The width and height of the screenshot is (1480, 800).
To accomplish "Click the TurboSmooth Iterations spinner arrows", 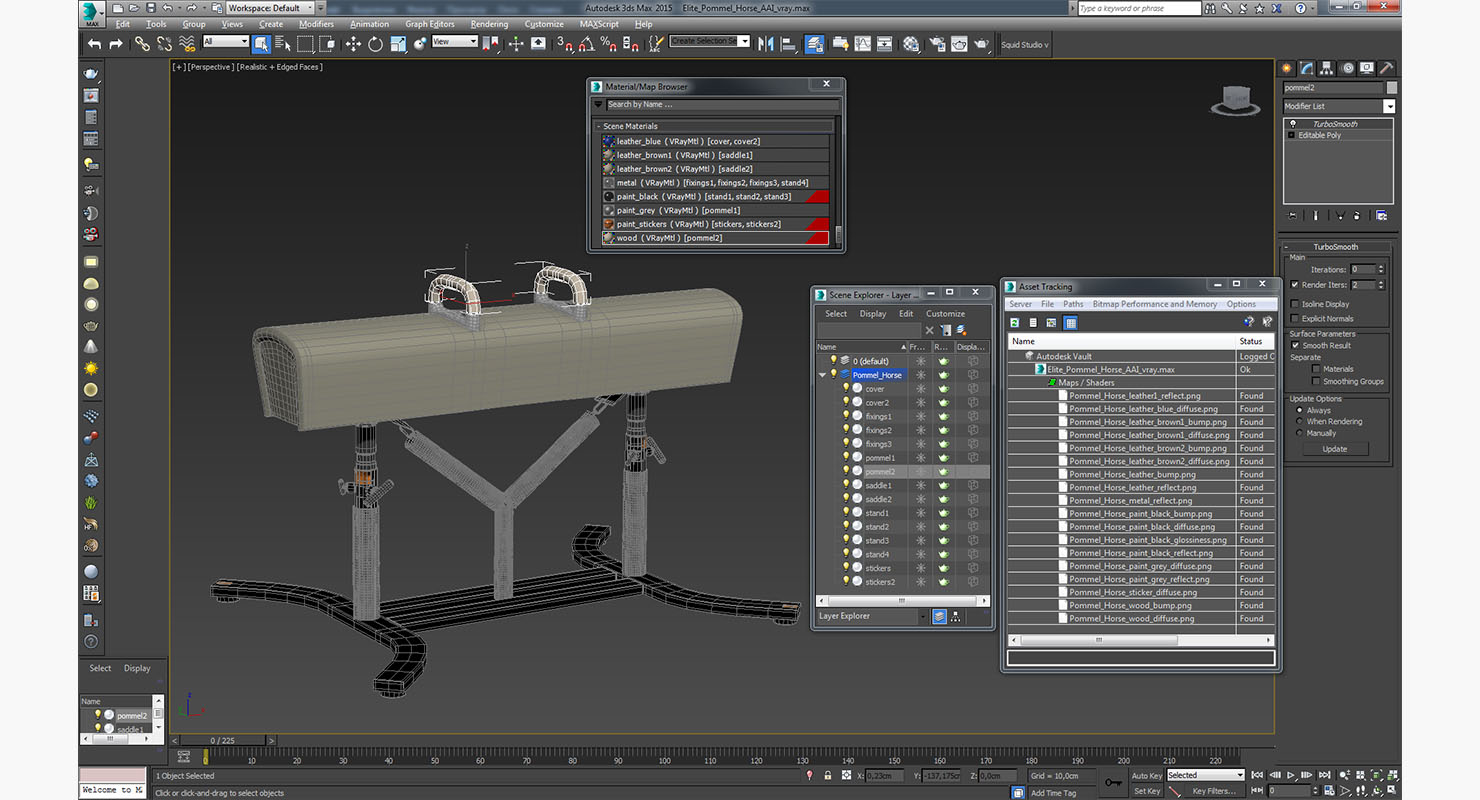I will [1381, 270].
